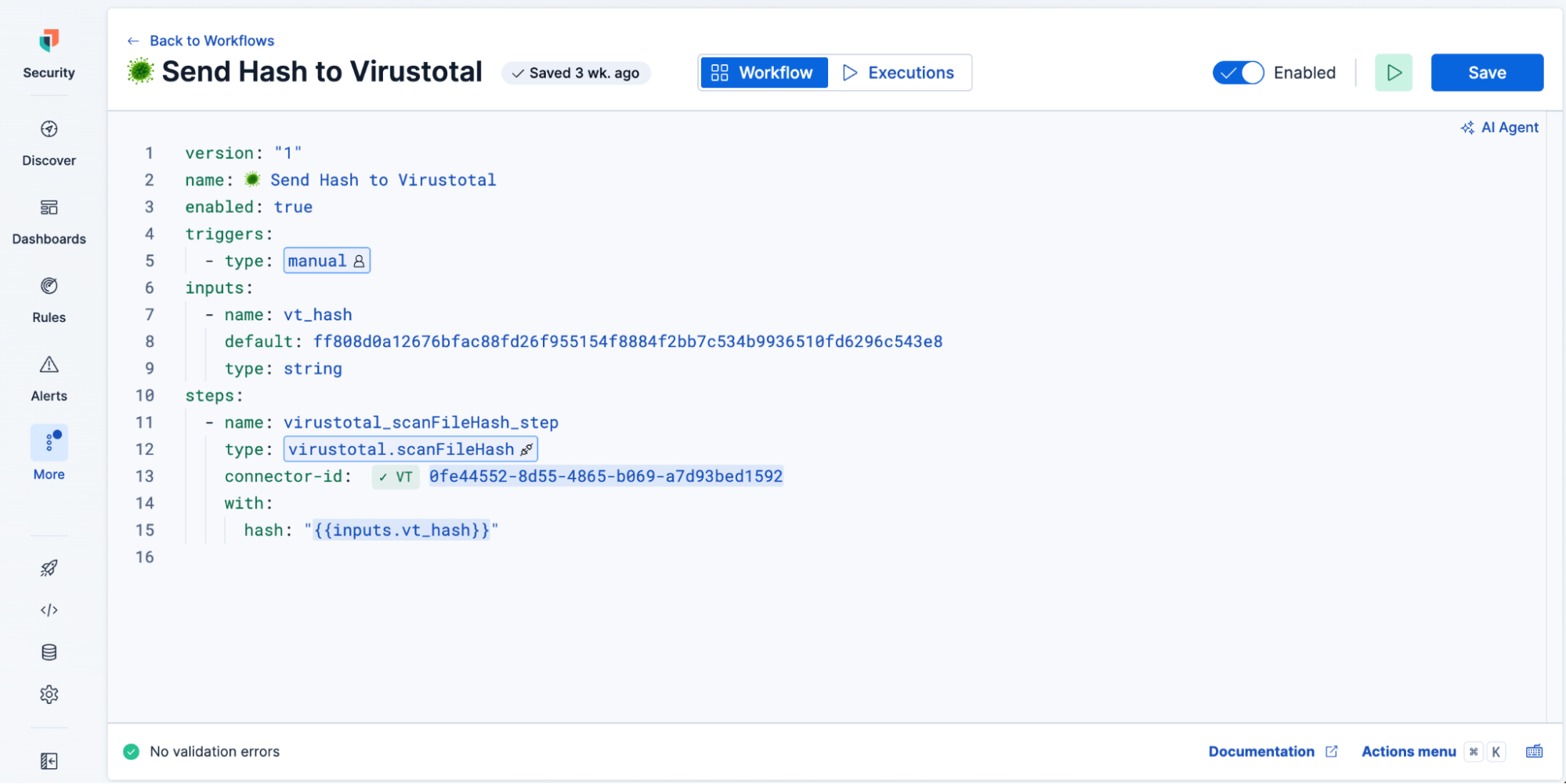Open the Actions menu
Image resolution: width=1566 pixels, height=784 pixels.
[x=1409, y=752]
